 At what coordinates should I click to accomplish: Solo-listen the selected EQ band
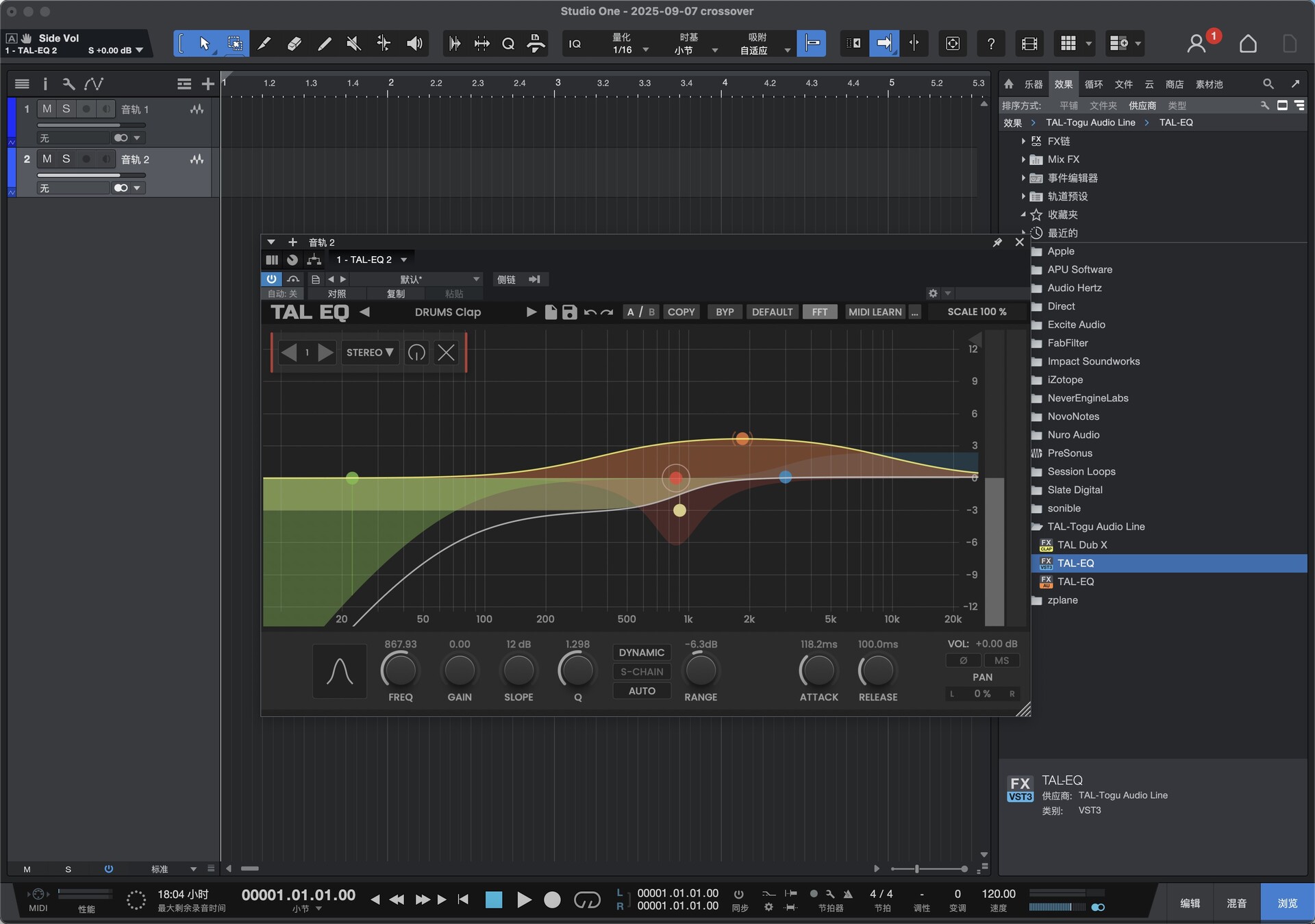click(x=416, y=353)
